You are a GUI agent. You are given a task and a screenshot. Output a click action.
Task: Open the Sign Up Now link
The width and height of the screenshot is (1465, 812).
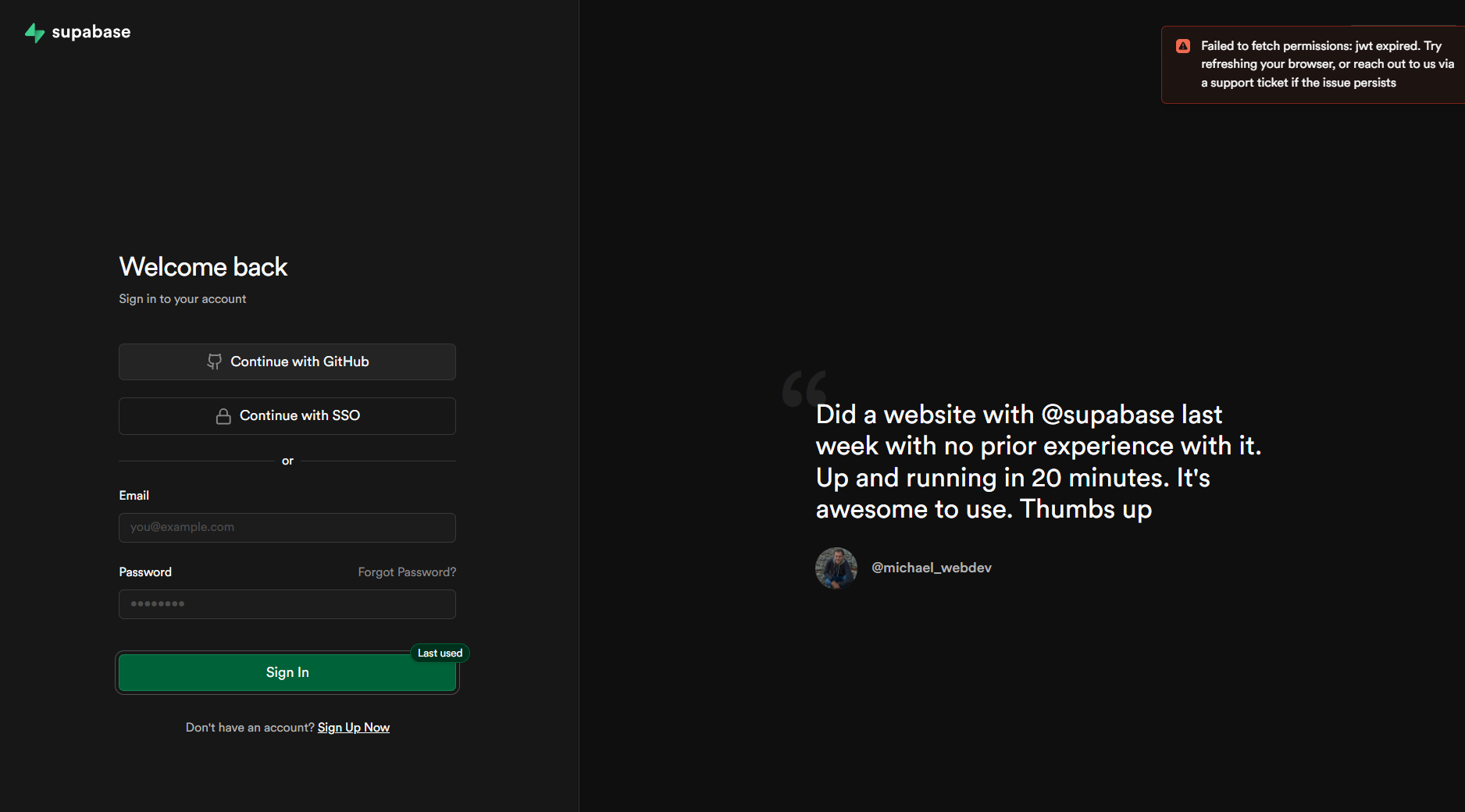(354, 728)
